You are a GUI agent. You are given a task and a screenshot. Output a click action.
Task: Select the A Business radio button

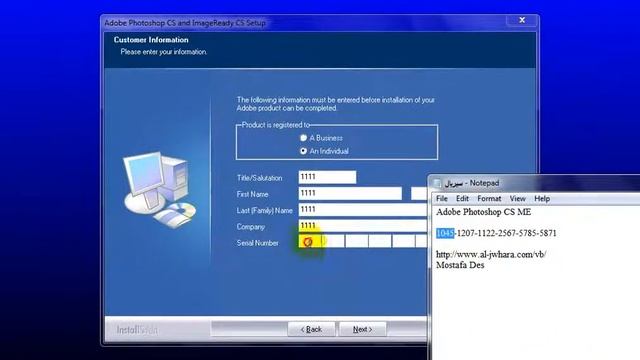click(303, 138)
